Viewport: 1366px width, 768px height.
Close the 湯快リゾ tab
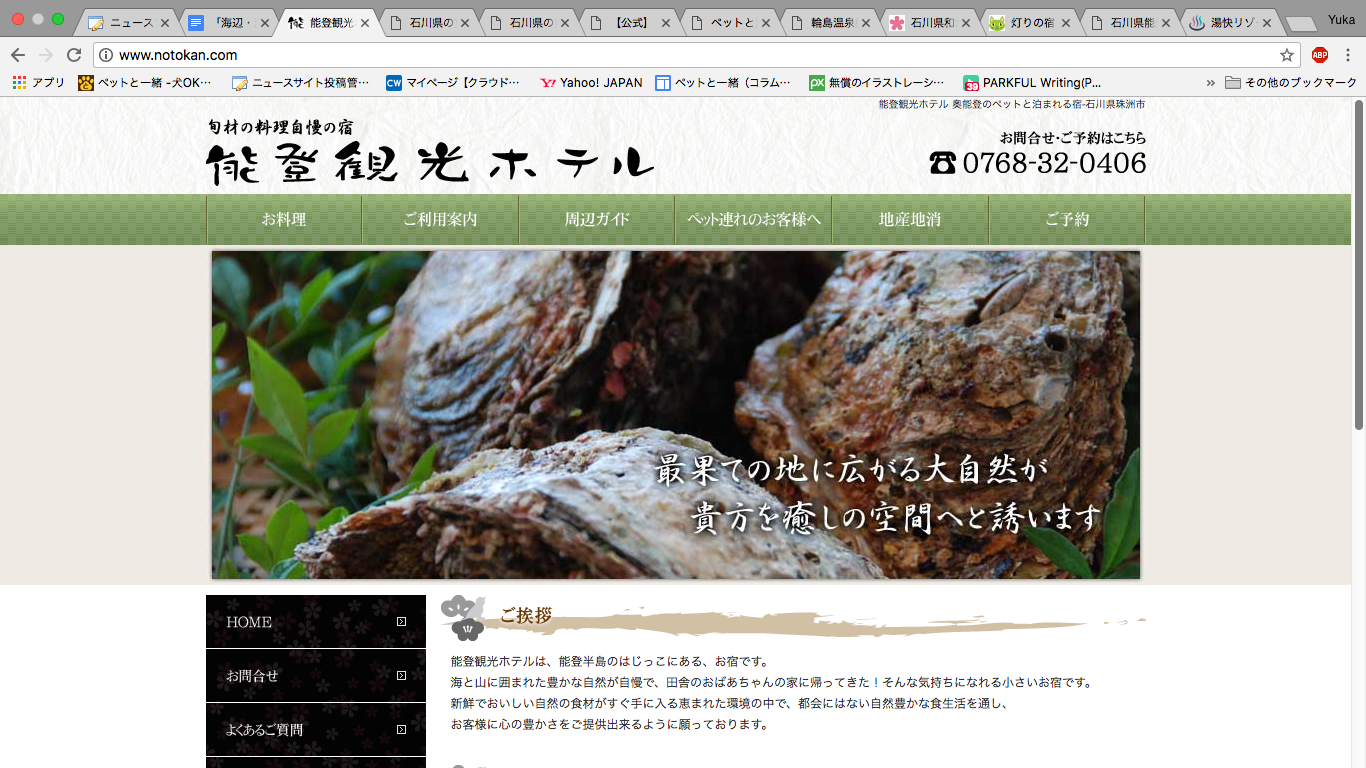point(1266,22)
